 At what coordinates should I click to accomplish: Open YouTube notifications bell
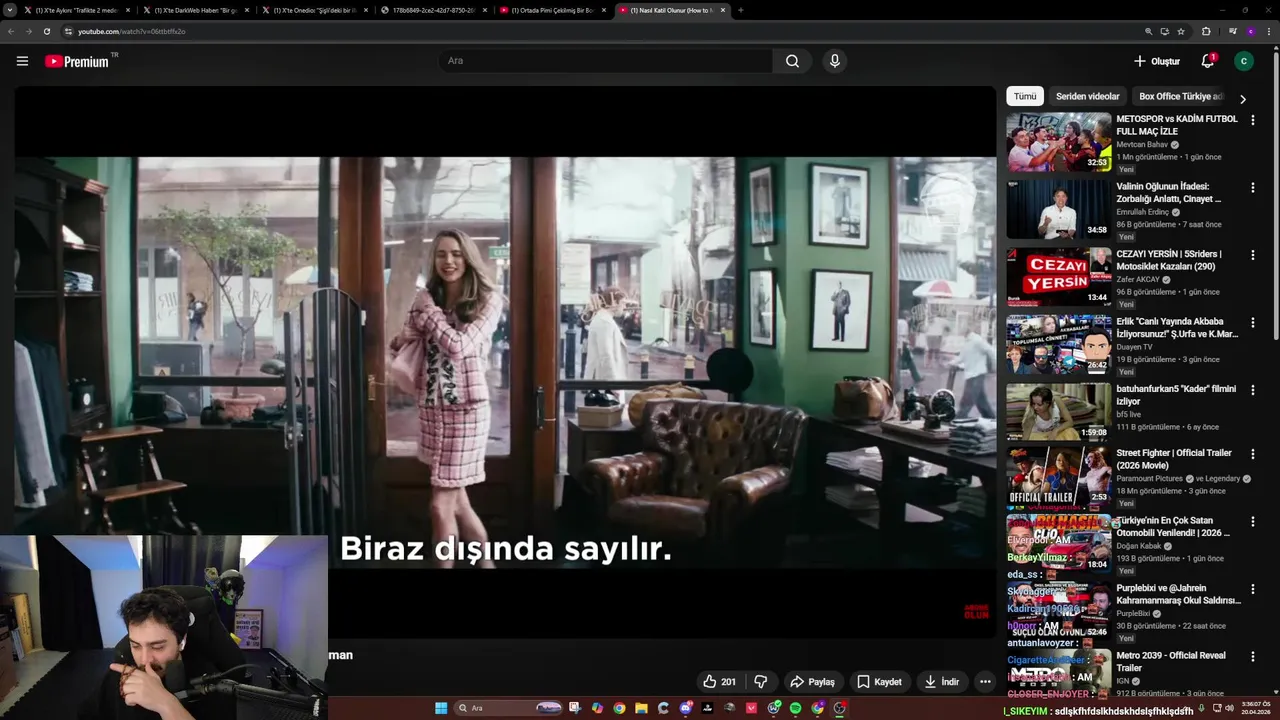pyautogui.click(x=1208, y=61)
